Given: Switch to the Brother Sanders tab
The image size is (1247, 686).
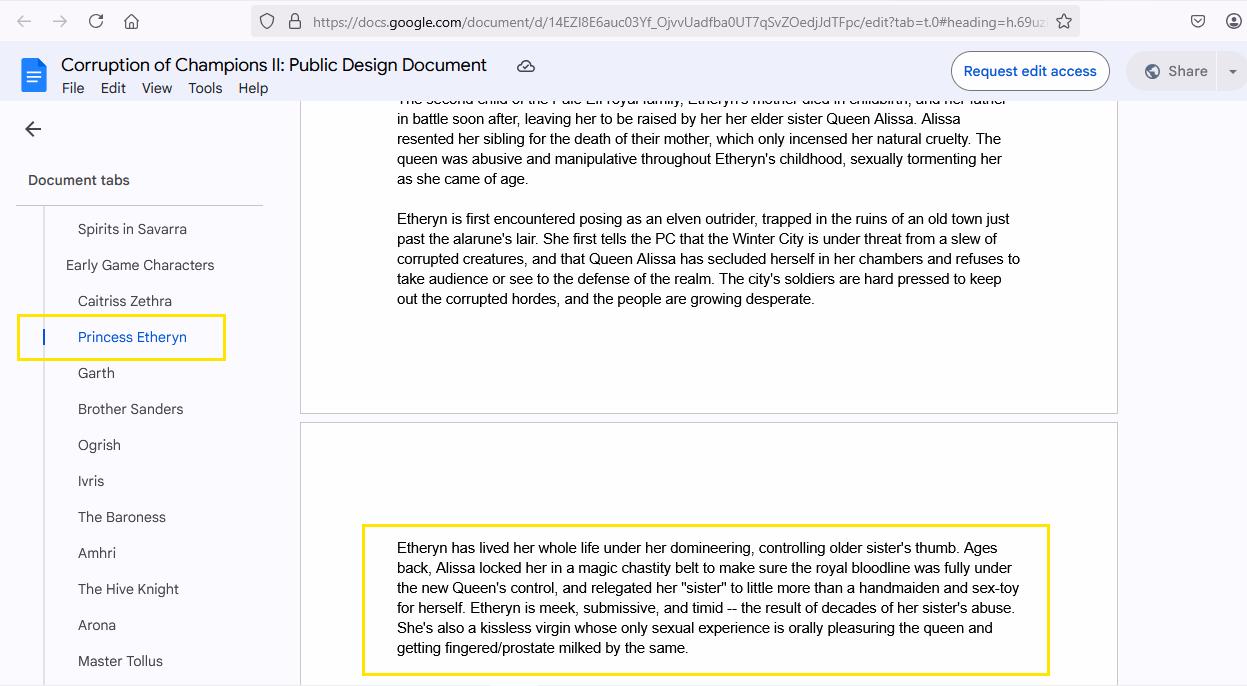Looking at the screenshot, I should pos(130,409).
